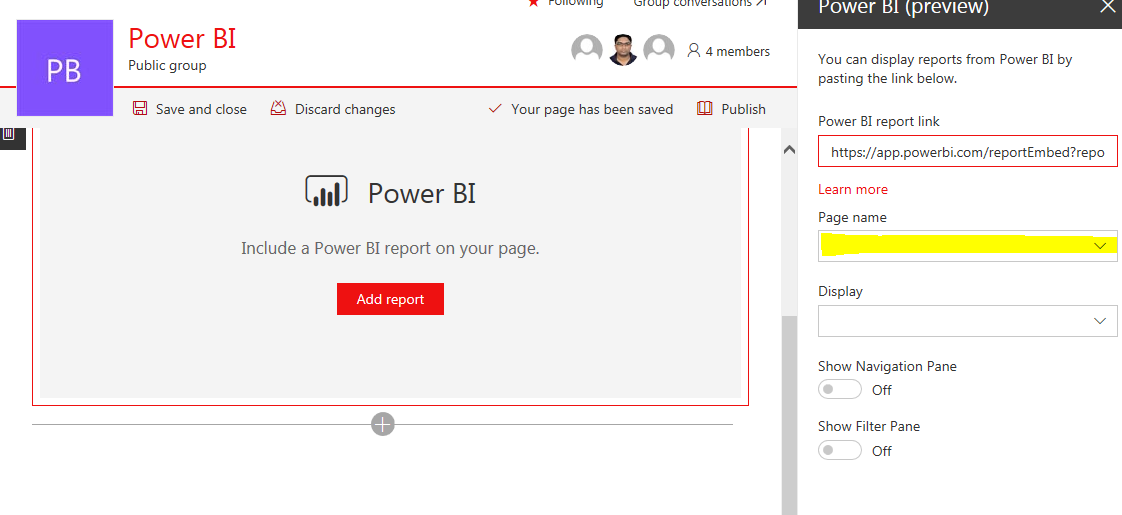Image resolution: width=1122 pixels, height=515 pixels.
Task: Open the Power BI group title
Action: point(182,39)
